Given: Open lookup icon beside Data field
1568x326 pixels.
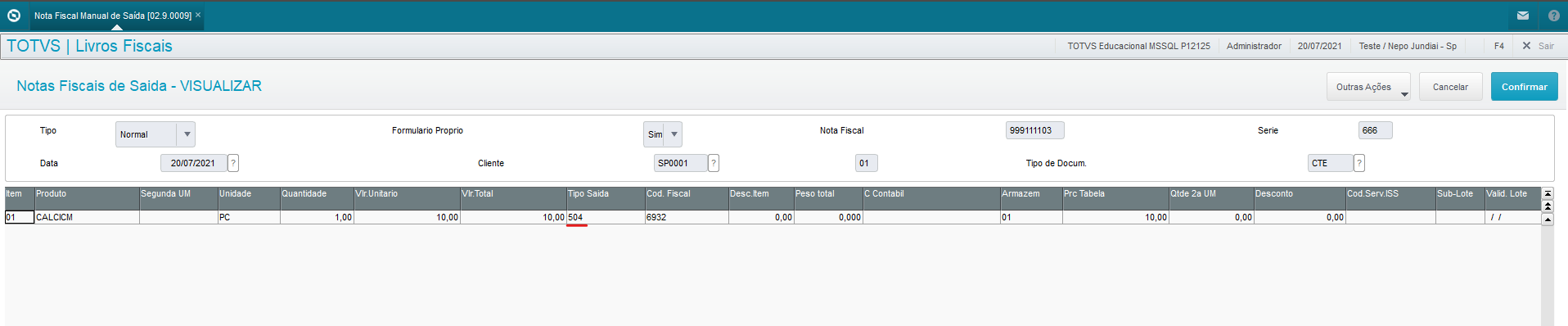Looking at the screenshot, I should 233,163.
